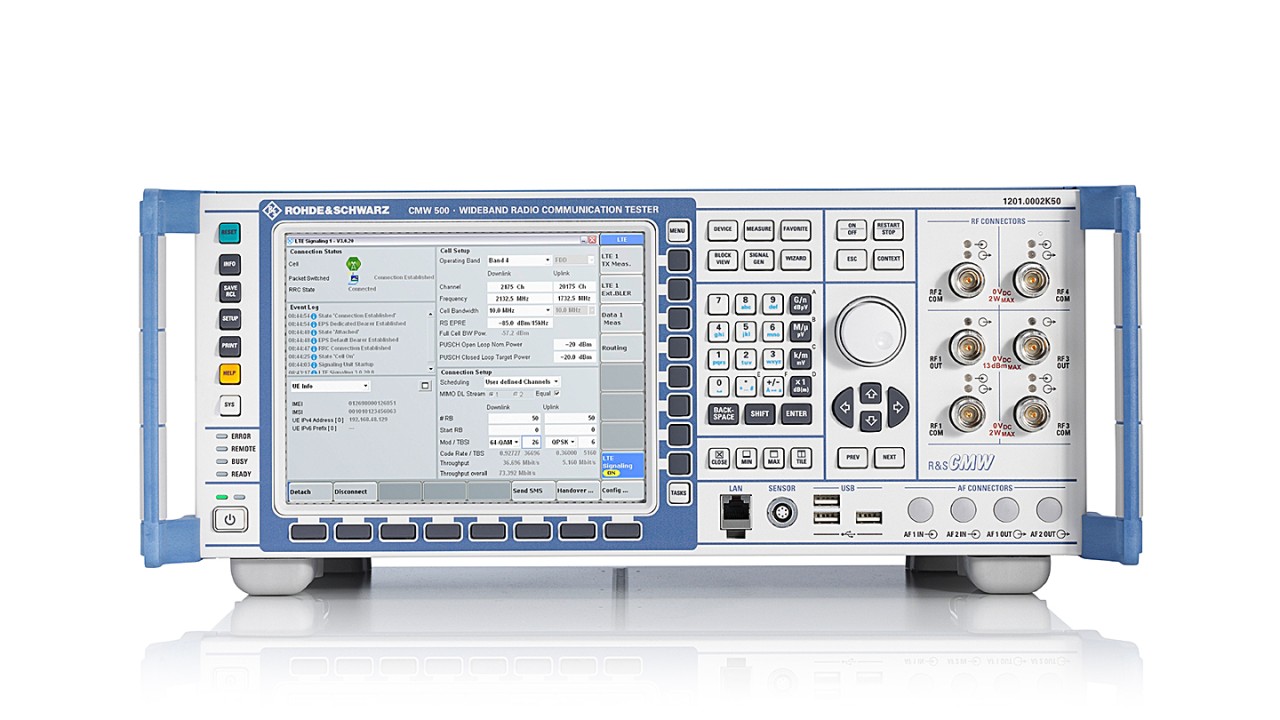Click the green Cell status icon
Screen dimensions: 1280x720
(x=354, y=264)
